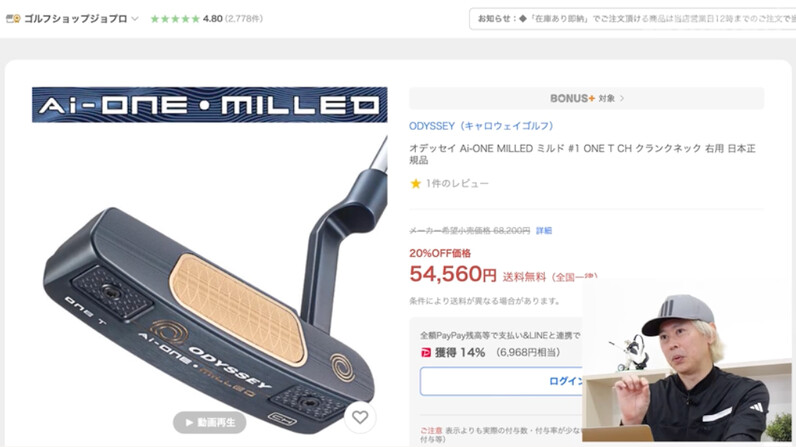Screen dimensions: 796x447
Task: Click the green star rating 4.80
Action: [x=186, y=19]
